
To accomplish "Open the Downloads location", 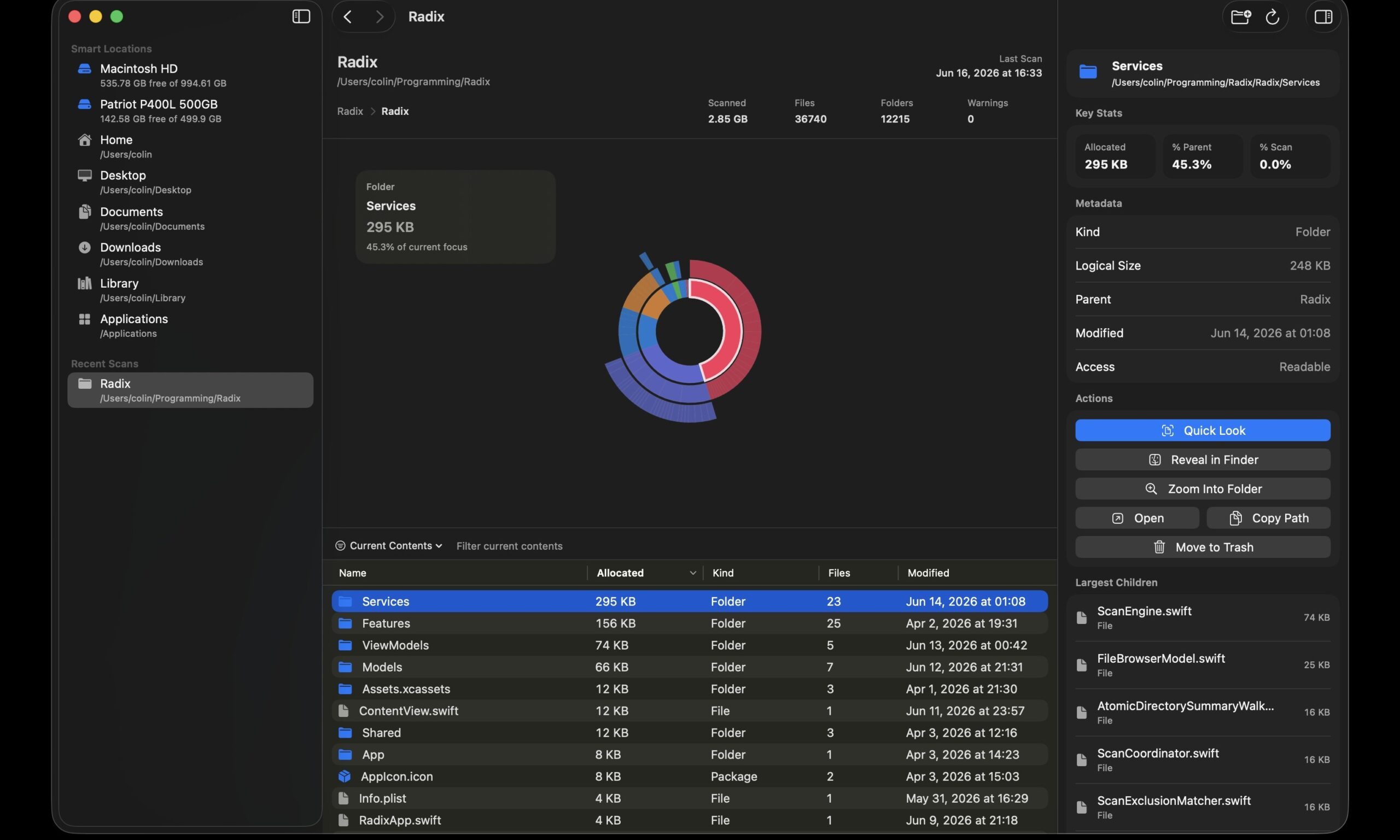I will point(190,254).
